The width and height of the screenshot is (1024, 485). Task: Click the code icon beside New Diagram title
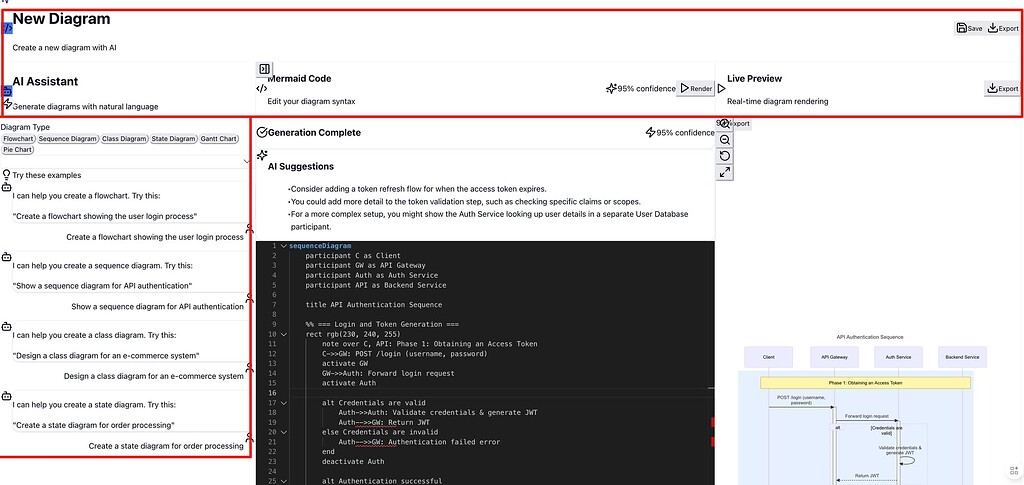(x=8, y=29)
